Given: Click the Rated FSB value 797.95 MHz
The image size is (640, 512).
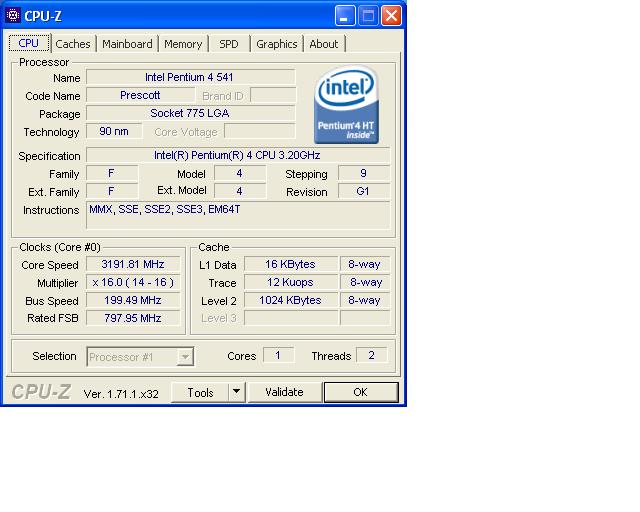Looking at the screenshot, I should [x=133, y=318].
